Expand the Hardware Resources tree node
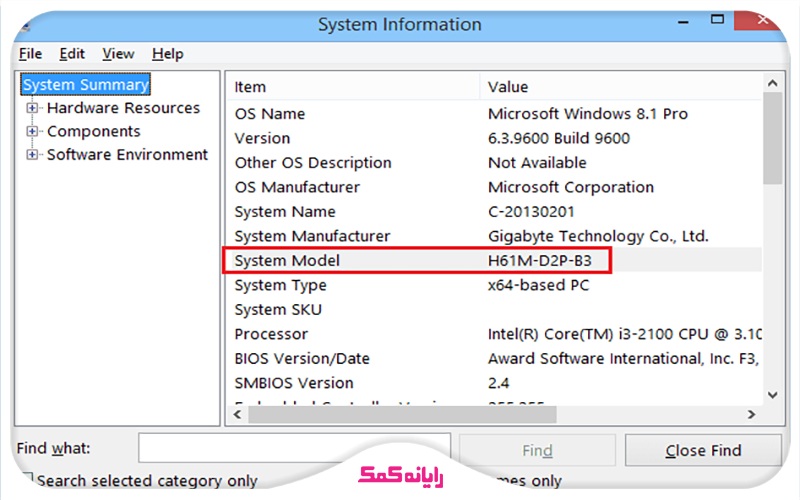Viewport: 800px width, 500px height. (33, 108)
